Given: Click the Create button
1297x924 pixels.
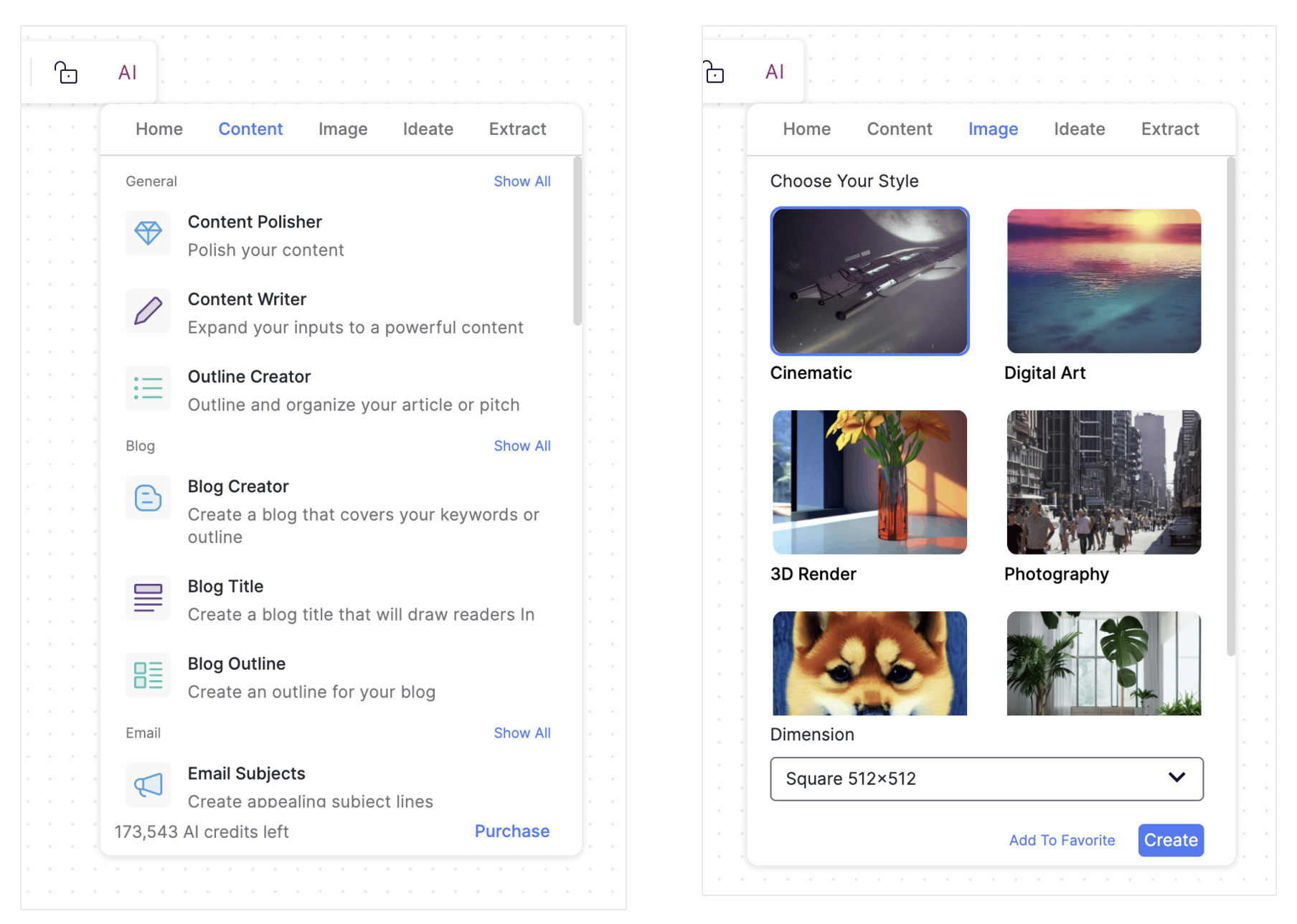Looking at the screenshot, I should click(1171, 840).
